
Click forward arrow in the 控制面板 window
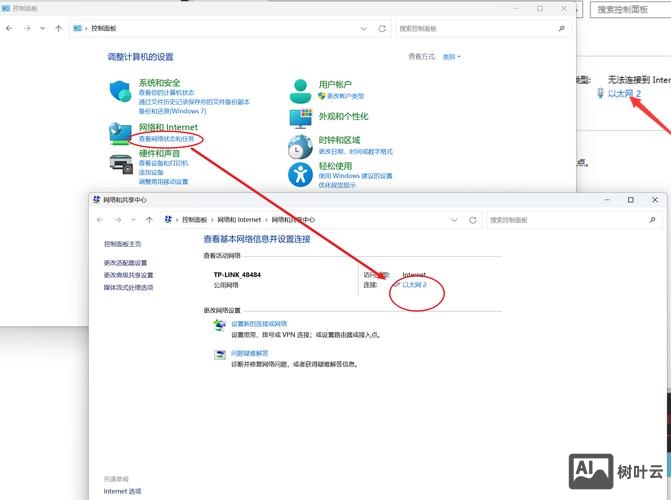pos(27,28)
